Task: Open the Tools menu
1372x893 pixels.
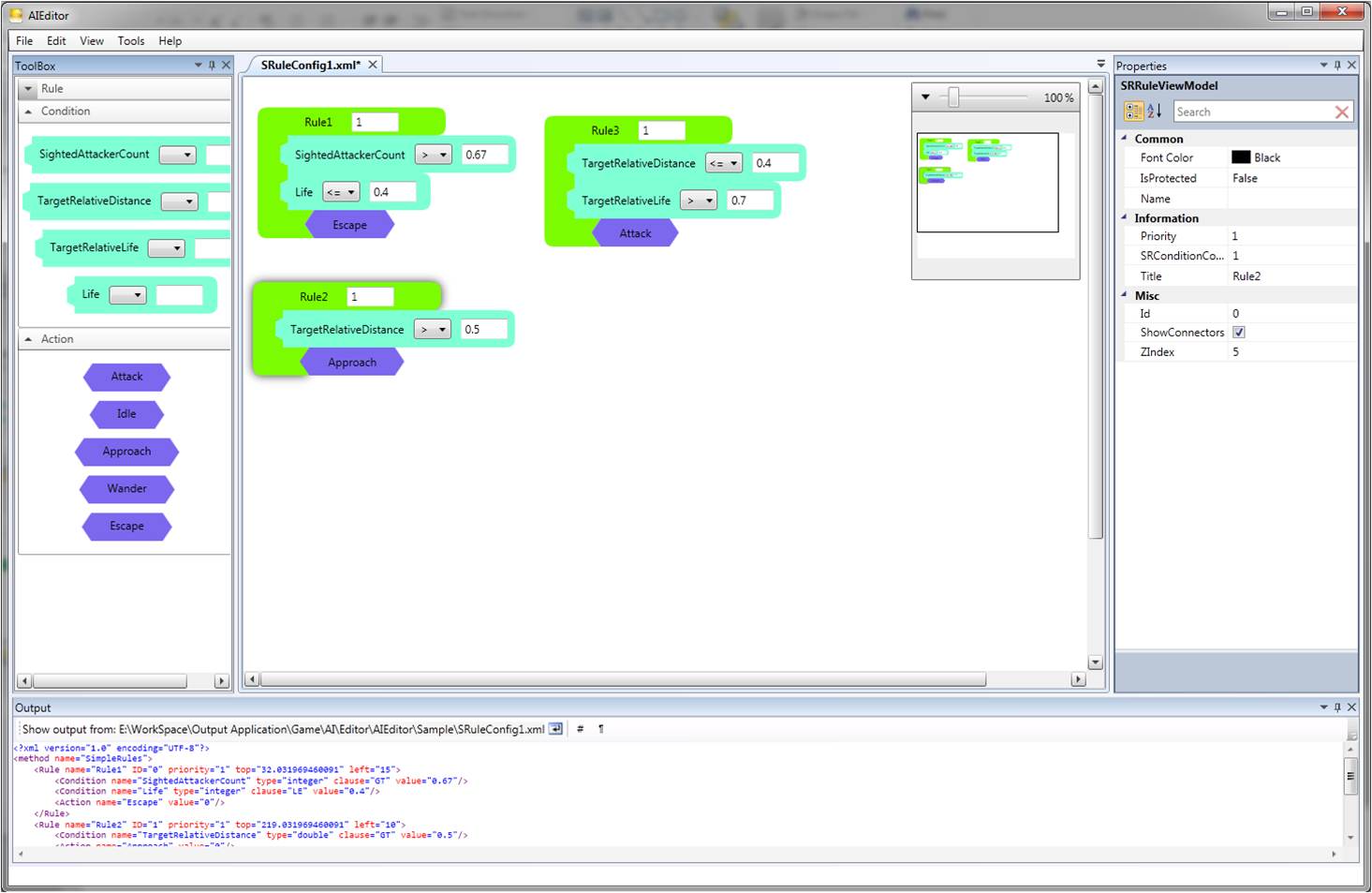Action: point(130,41)
